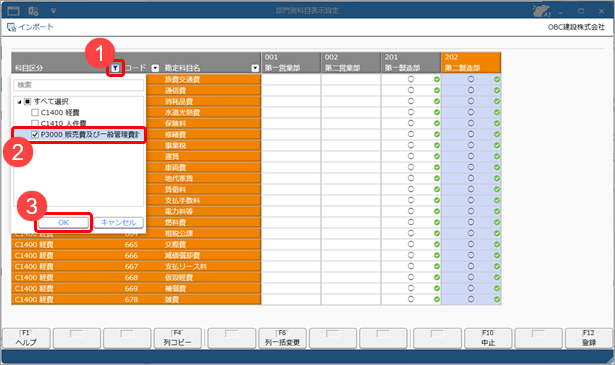Image resolution: width=615 pixels, height=365 pixels.
Task: Click 202 green check icon in 支払手数料 row
Action: click(497, 200)
